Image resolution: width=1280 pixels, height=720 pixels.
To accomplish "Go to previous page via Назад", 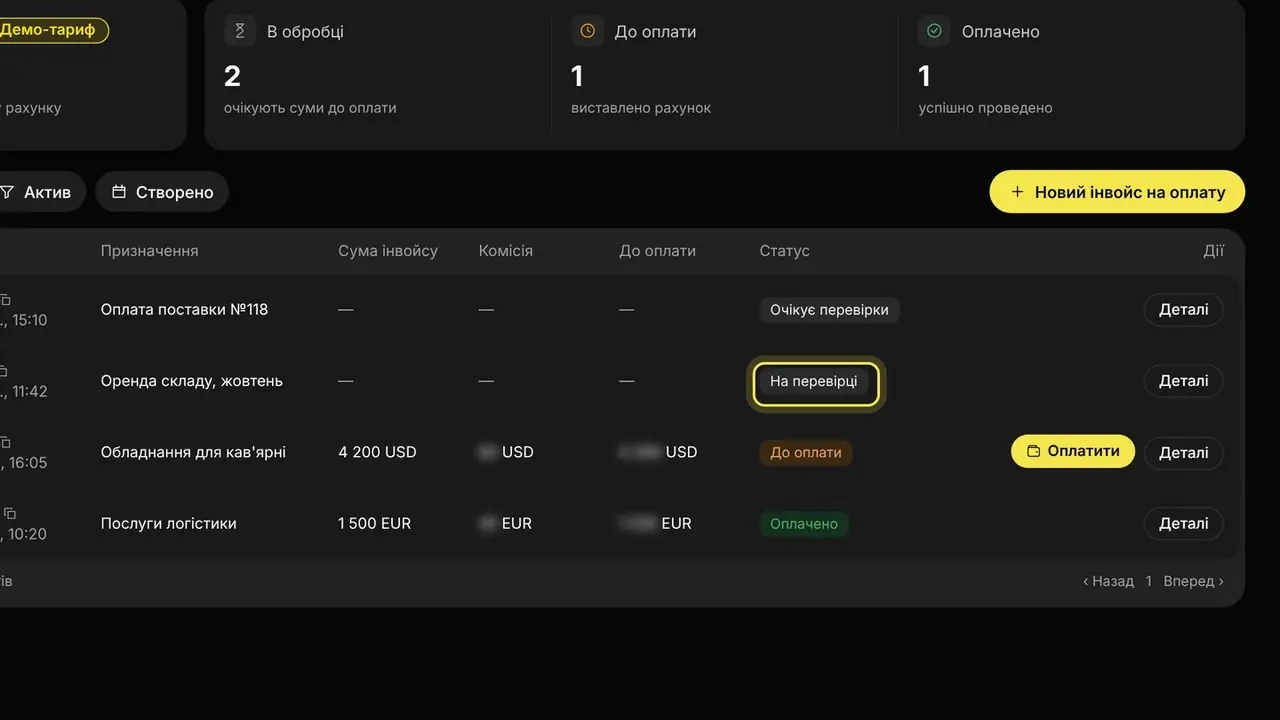I will tap(1108, 581).
